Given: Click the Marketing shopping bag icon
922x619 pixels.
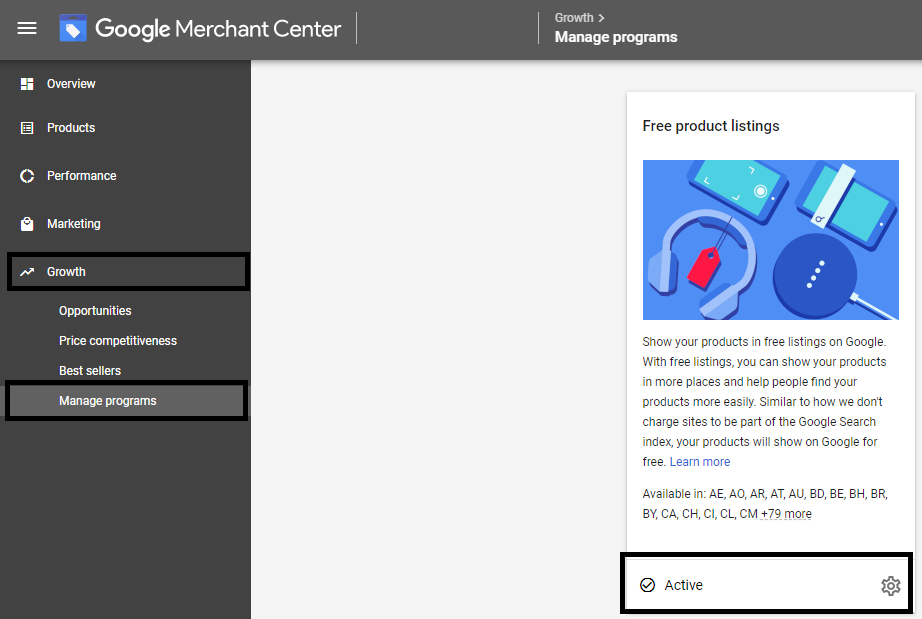Looking at the screenshot, I should (27, 224).
